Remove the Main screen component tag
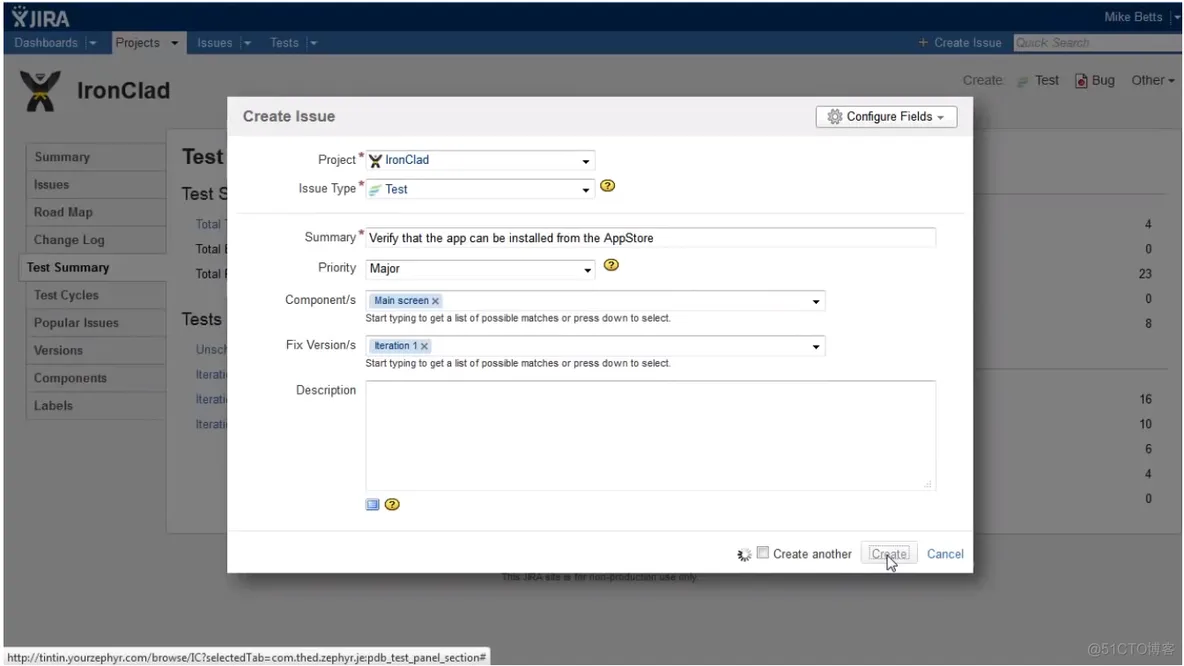 point(435,301)
